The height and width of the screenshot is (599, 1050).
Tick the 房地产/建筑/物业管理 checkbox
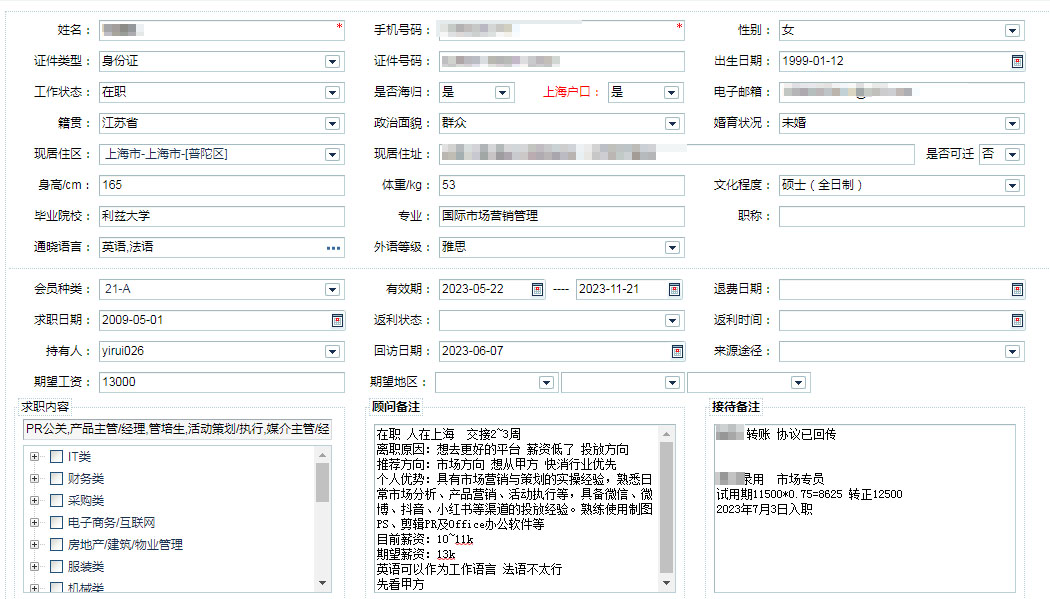point(56,545)
